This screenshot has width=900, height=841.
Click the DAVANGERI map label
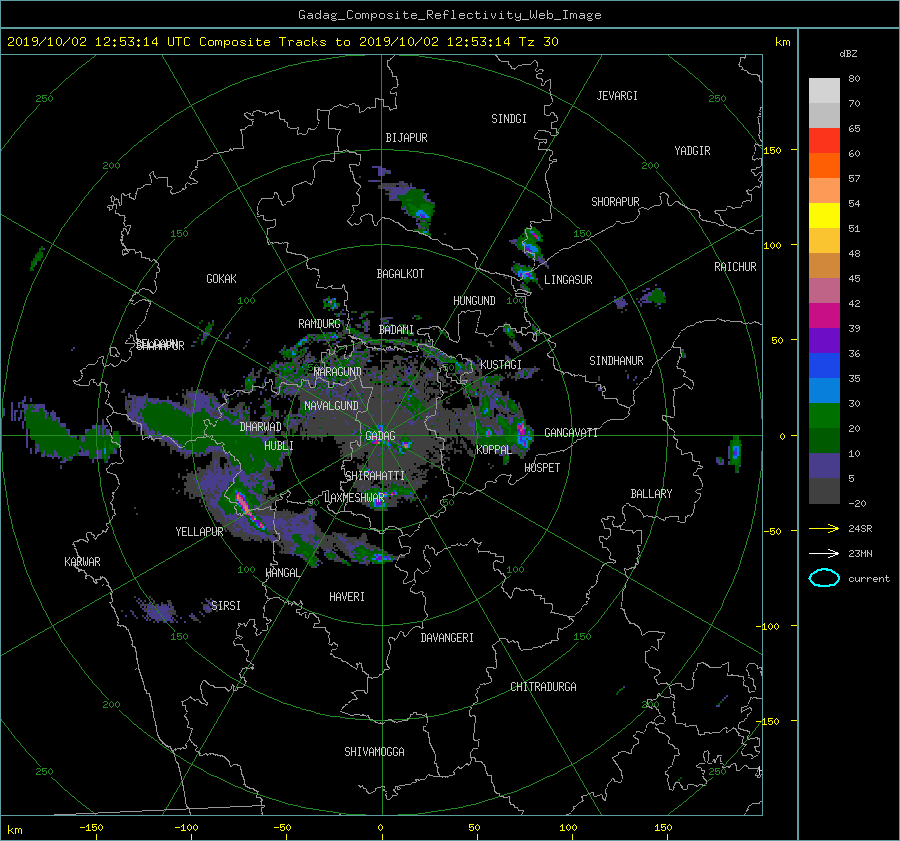pyautogui.click(x=447, y=638)
